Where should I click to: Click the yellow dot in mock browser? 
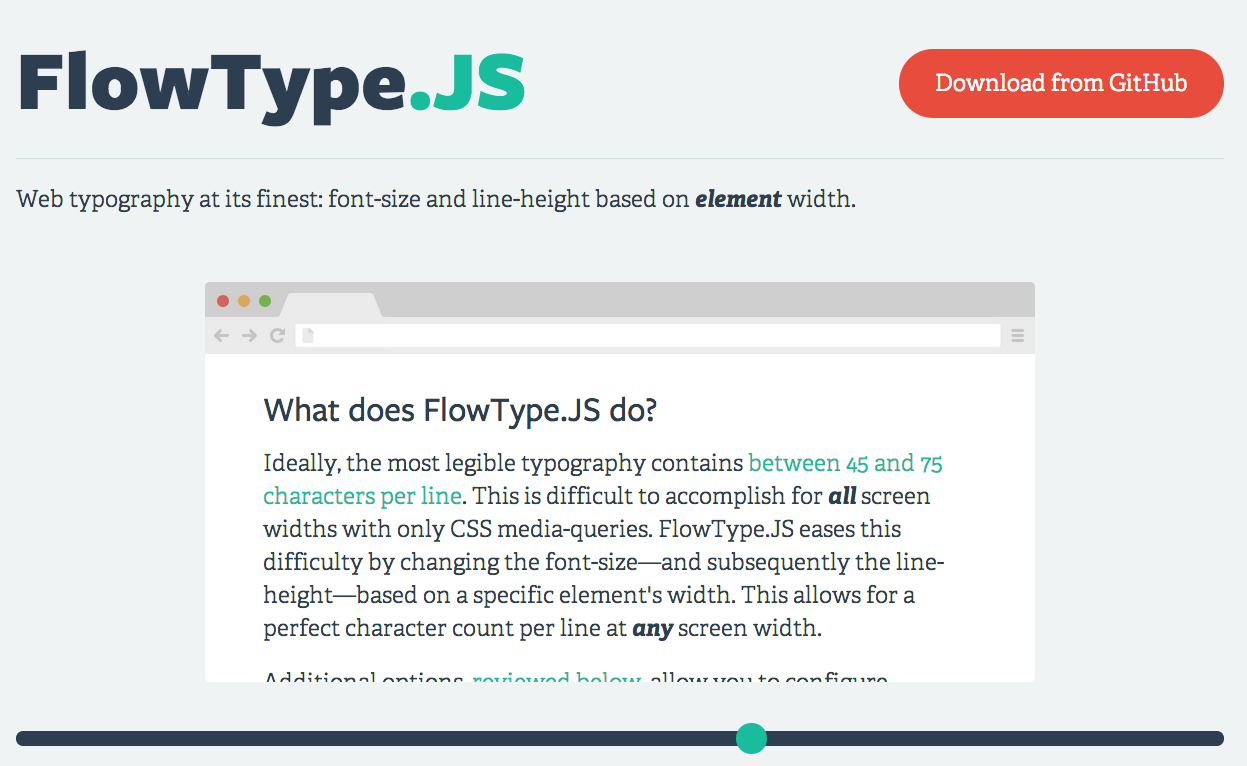(x=244, y=301)
